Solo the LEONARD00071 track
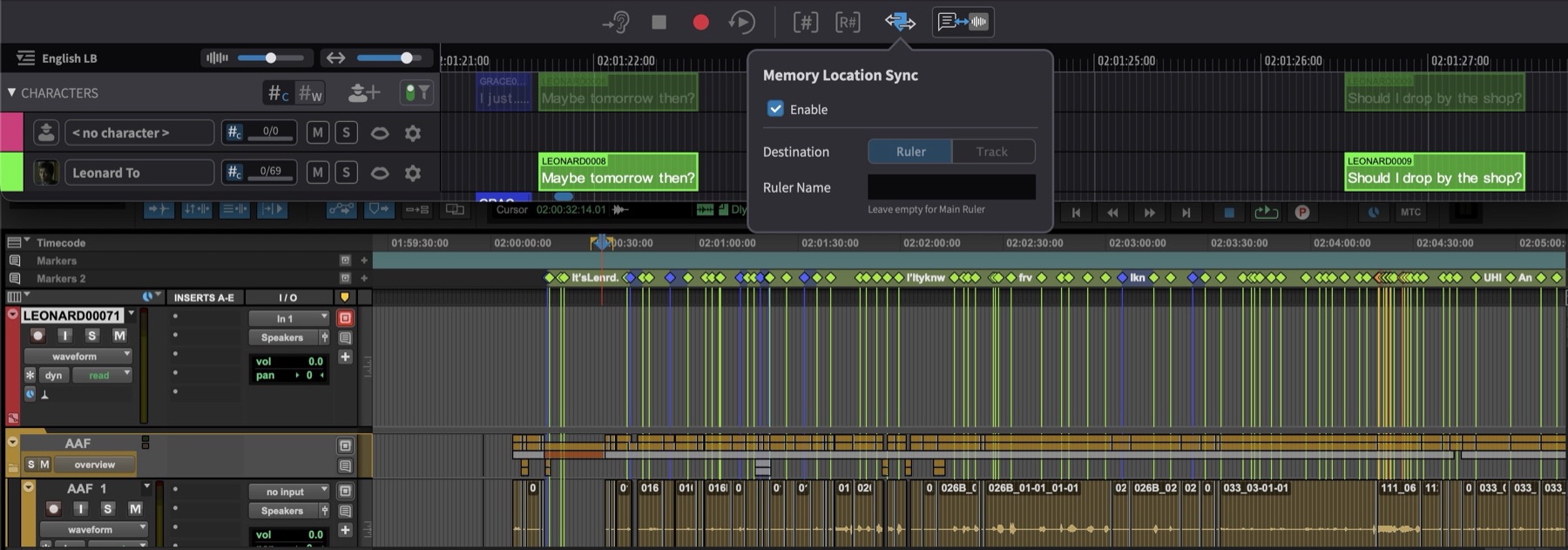 [x=91, y=336]
